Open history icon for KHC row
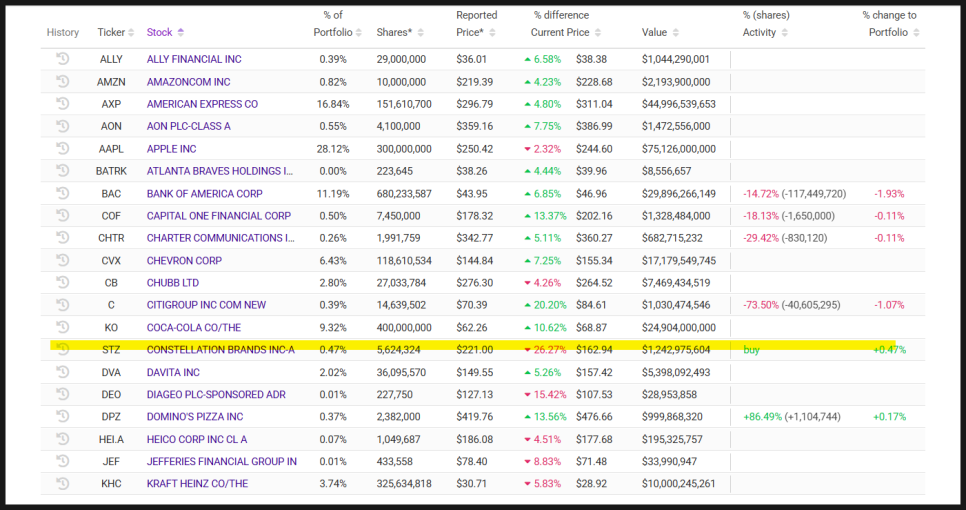 point(62,484)
